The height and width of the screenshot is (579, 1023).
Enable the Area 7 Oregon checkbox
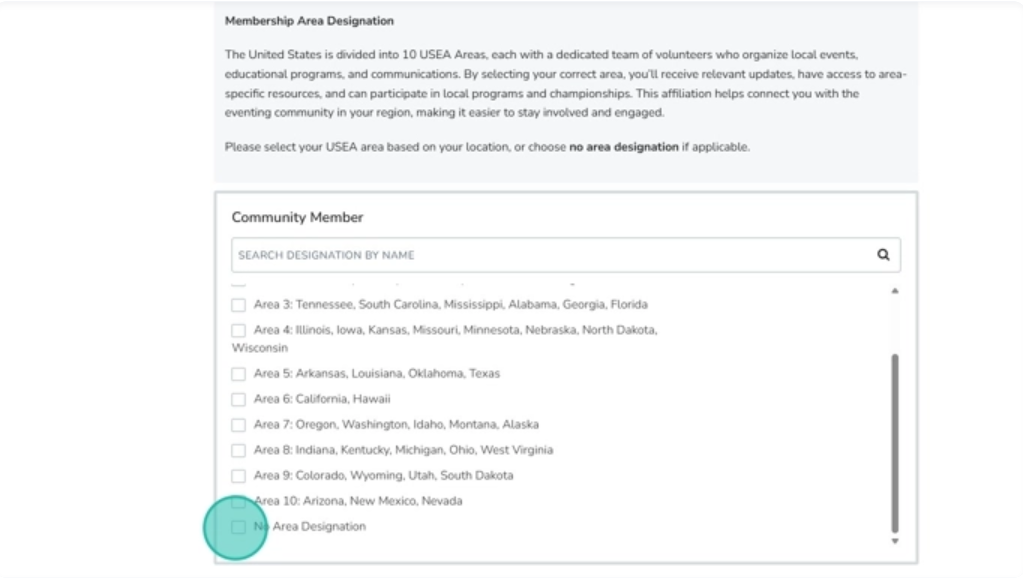239,425
